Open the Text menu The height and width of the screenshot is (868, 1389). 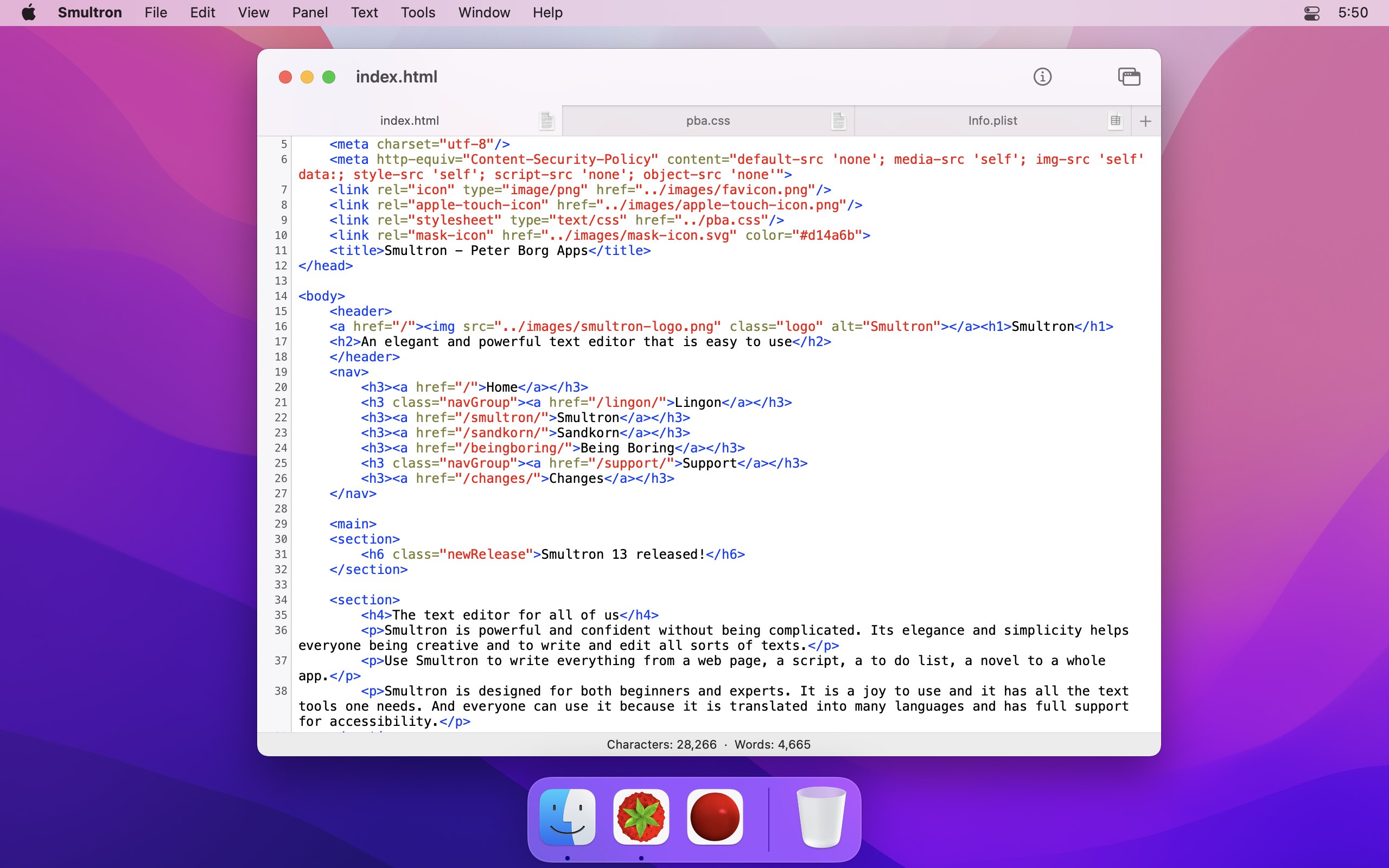tap(365, 12)
